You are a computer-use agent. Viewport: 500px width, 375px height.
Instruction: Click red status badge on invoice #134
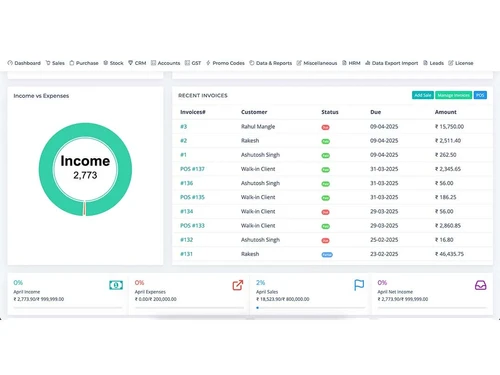(x=325, y=212)
